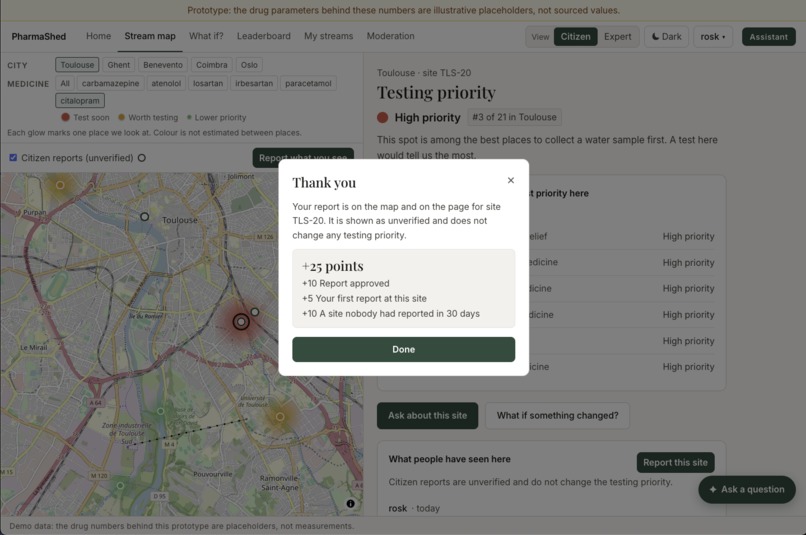Click Report what you see button

point(303,157)
